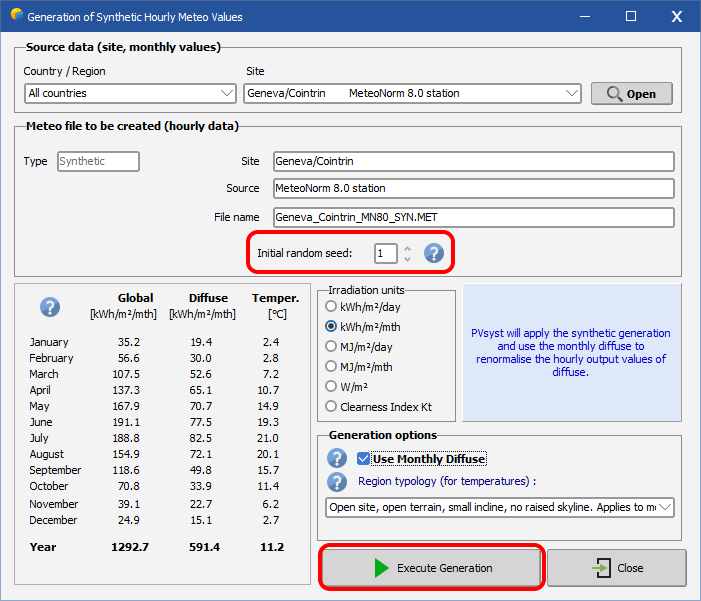701x601 pixels.
Task: Toggle Use Monthly Diffuse checkbox
Action: [363, 459]
